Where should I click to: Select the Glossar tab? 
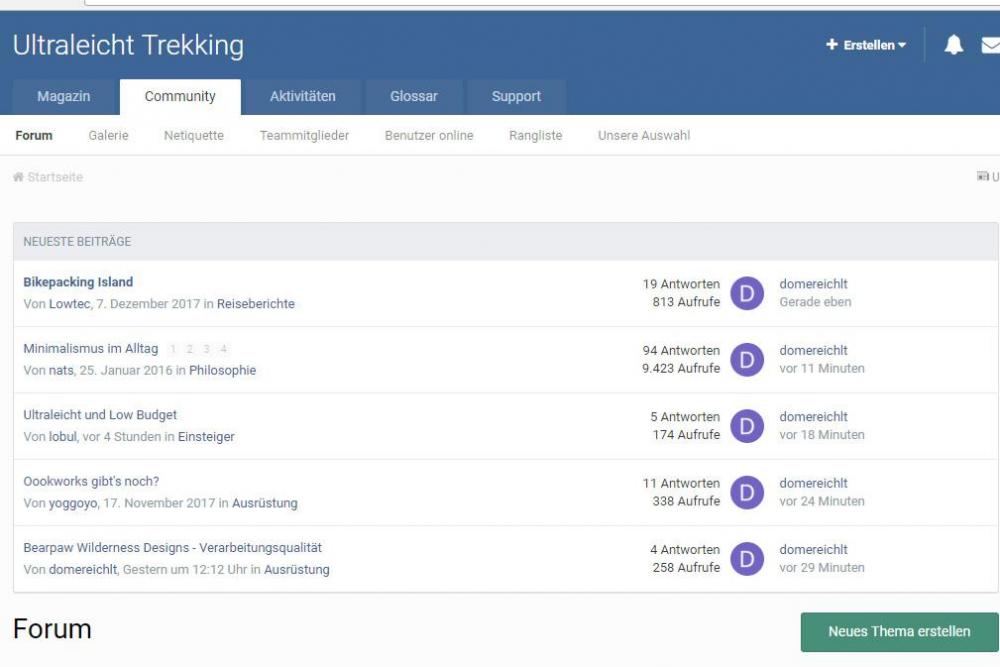414,97
